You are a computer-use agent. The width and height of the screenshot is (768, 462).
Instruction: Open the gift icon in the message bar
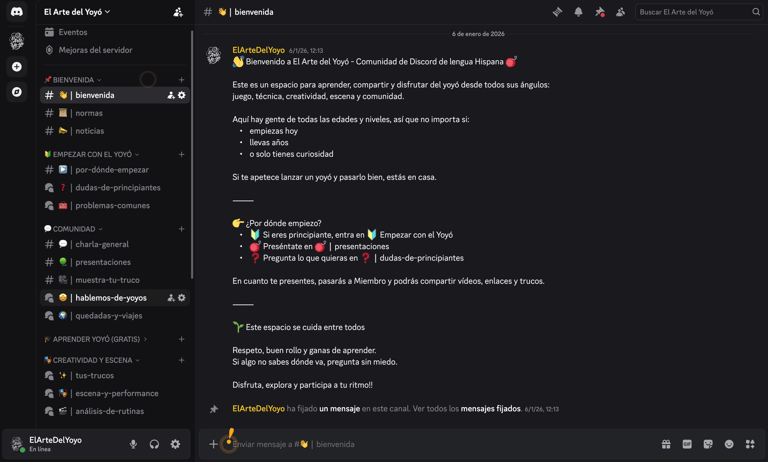(666, 444)
